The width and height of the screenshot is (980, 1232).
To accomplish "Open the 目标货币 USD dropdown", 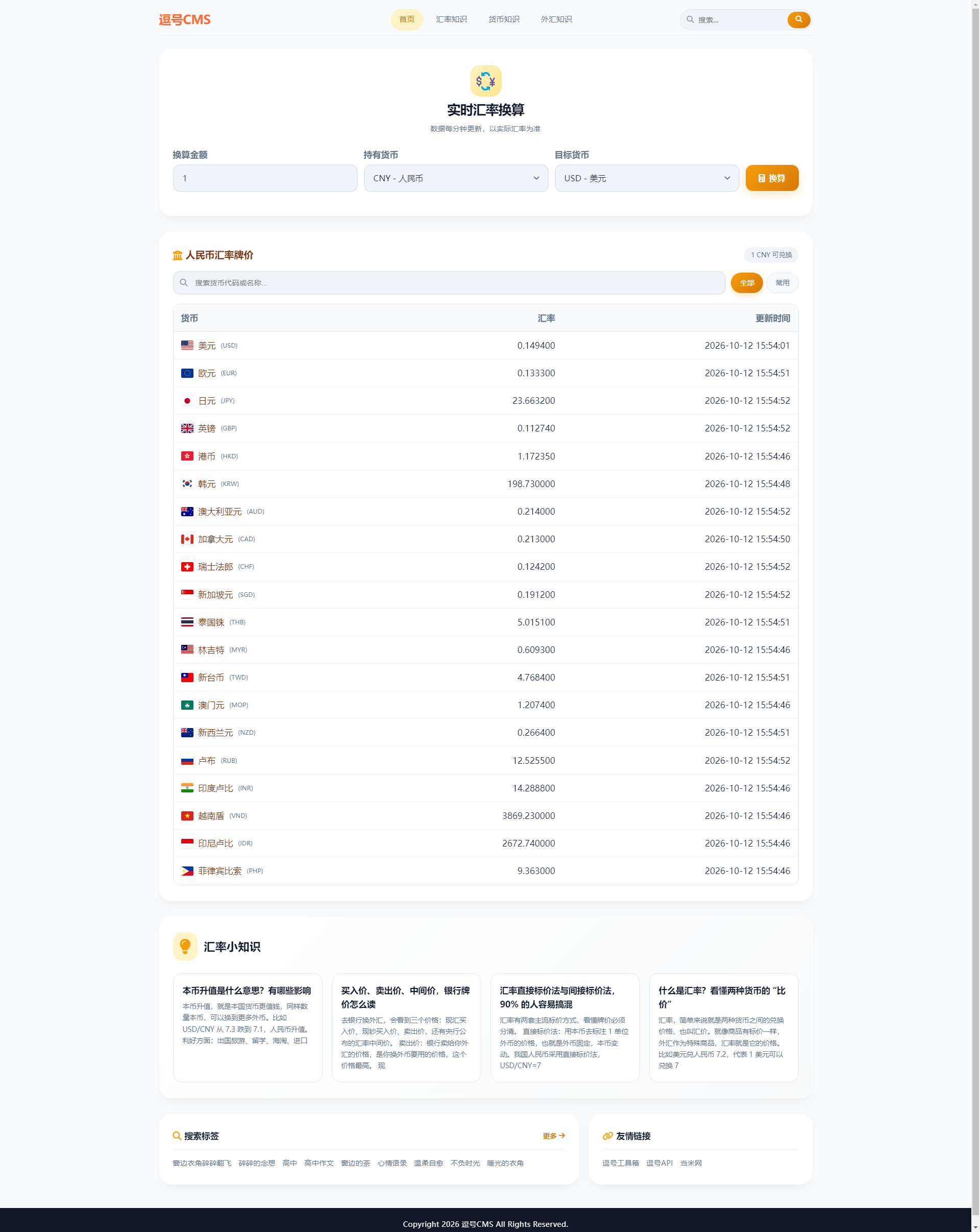I will tap(647, 178).
